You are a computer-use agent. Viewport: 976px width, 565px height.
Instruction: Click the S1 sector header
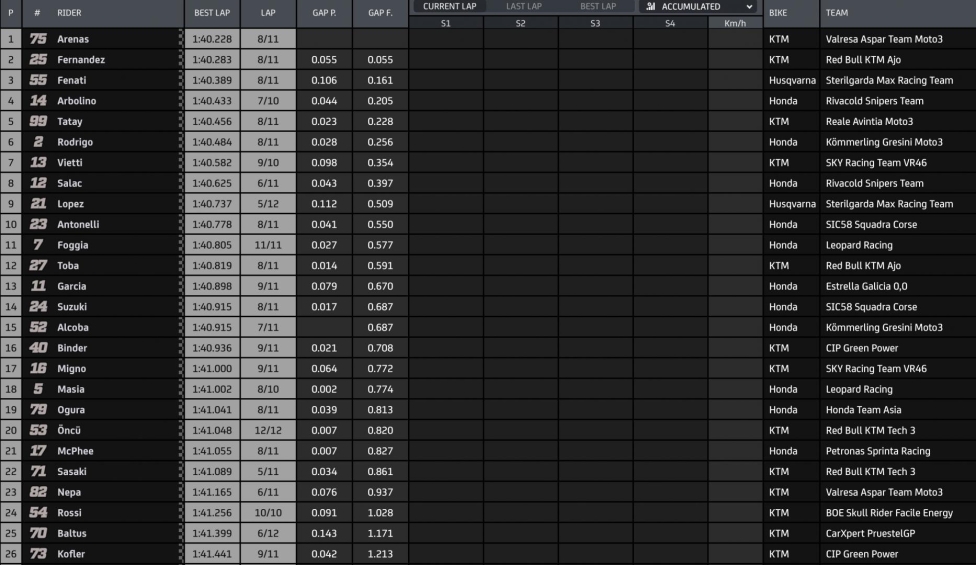446,23
